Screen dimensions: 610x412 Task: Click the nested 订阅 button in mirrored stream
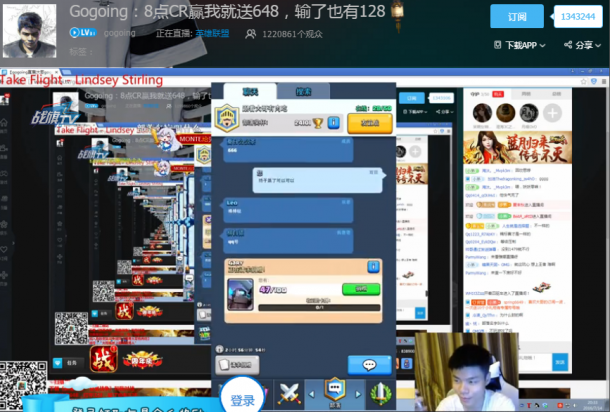tap(412, 98)
